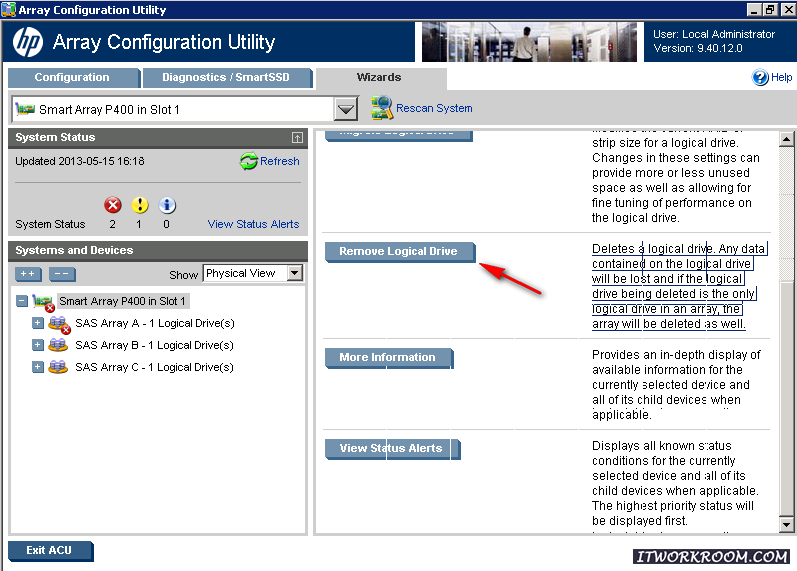Viewport: 797px width, 571px height.
Task: Collapse the Smart Array P400 tree node
Action: [21, 301]
